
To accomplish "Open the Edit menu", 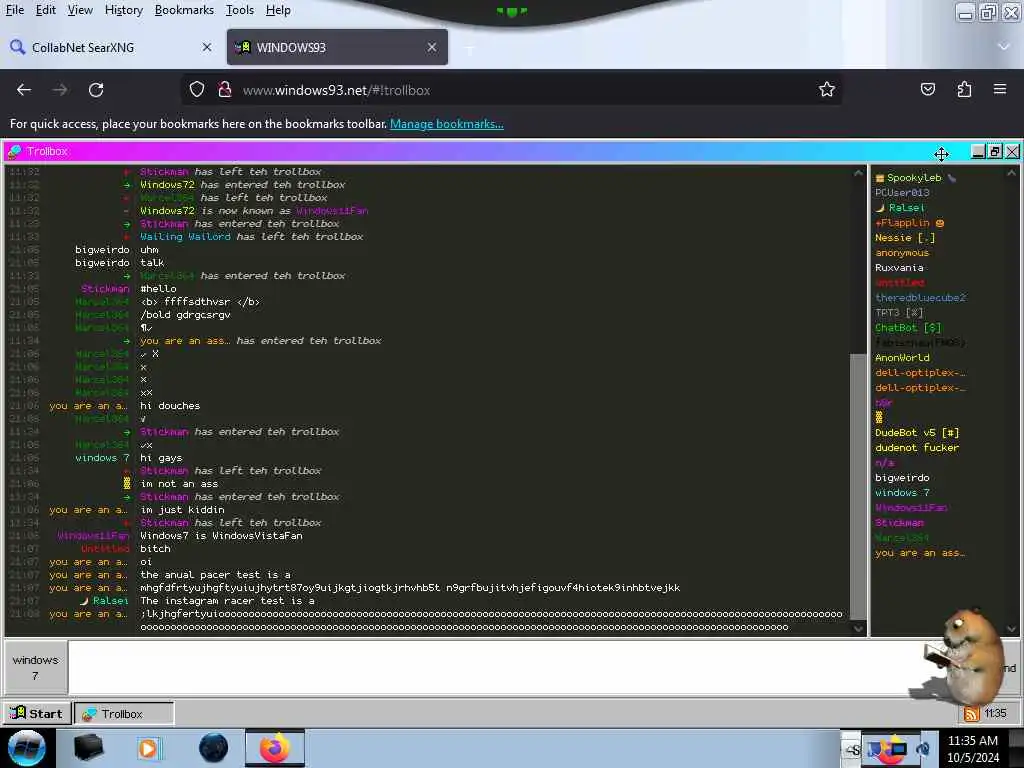I will (45, 10).
